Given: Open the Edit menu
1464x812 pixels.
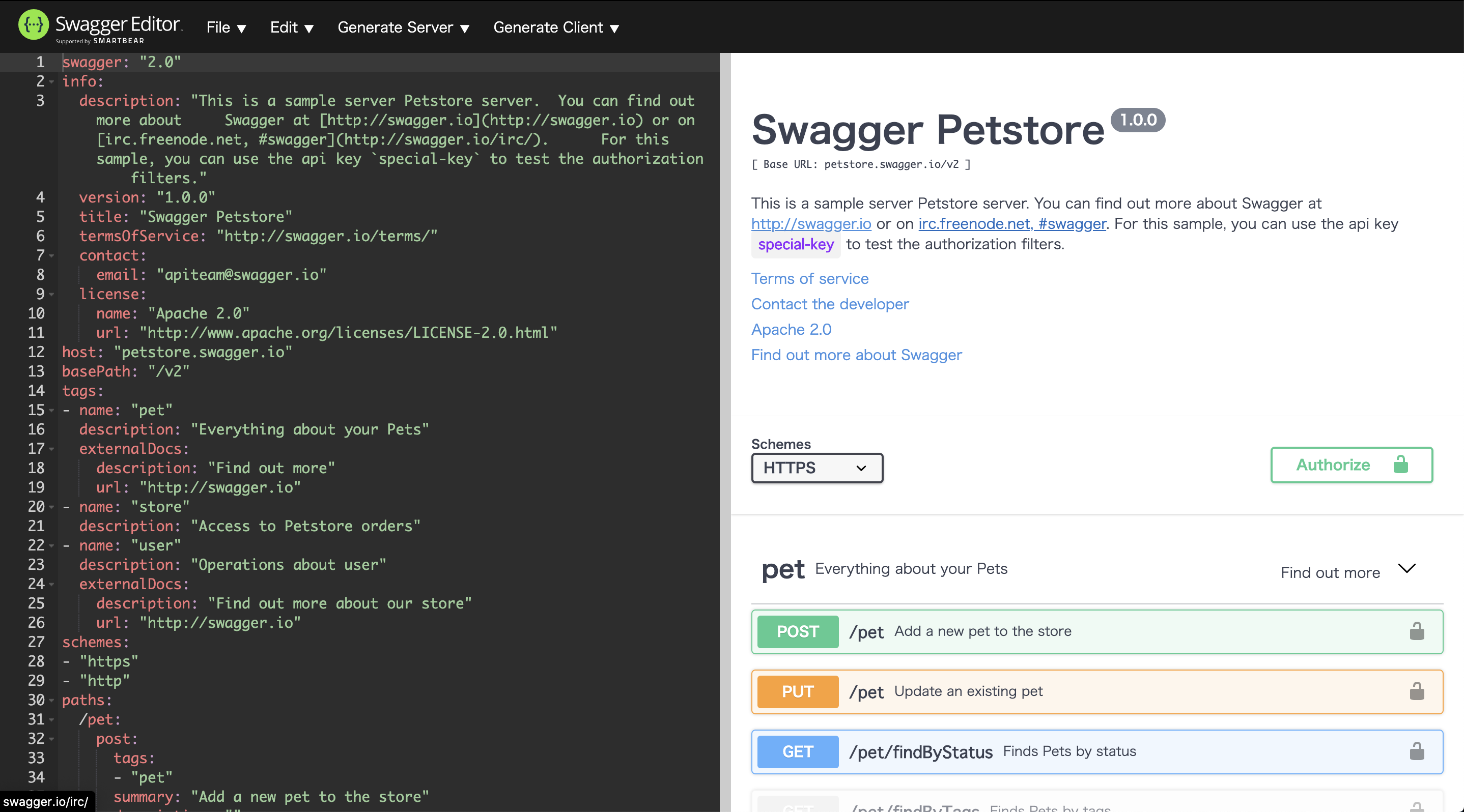Looking at the screenshot, I should (x=291, y=27).
